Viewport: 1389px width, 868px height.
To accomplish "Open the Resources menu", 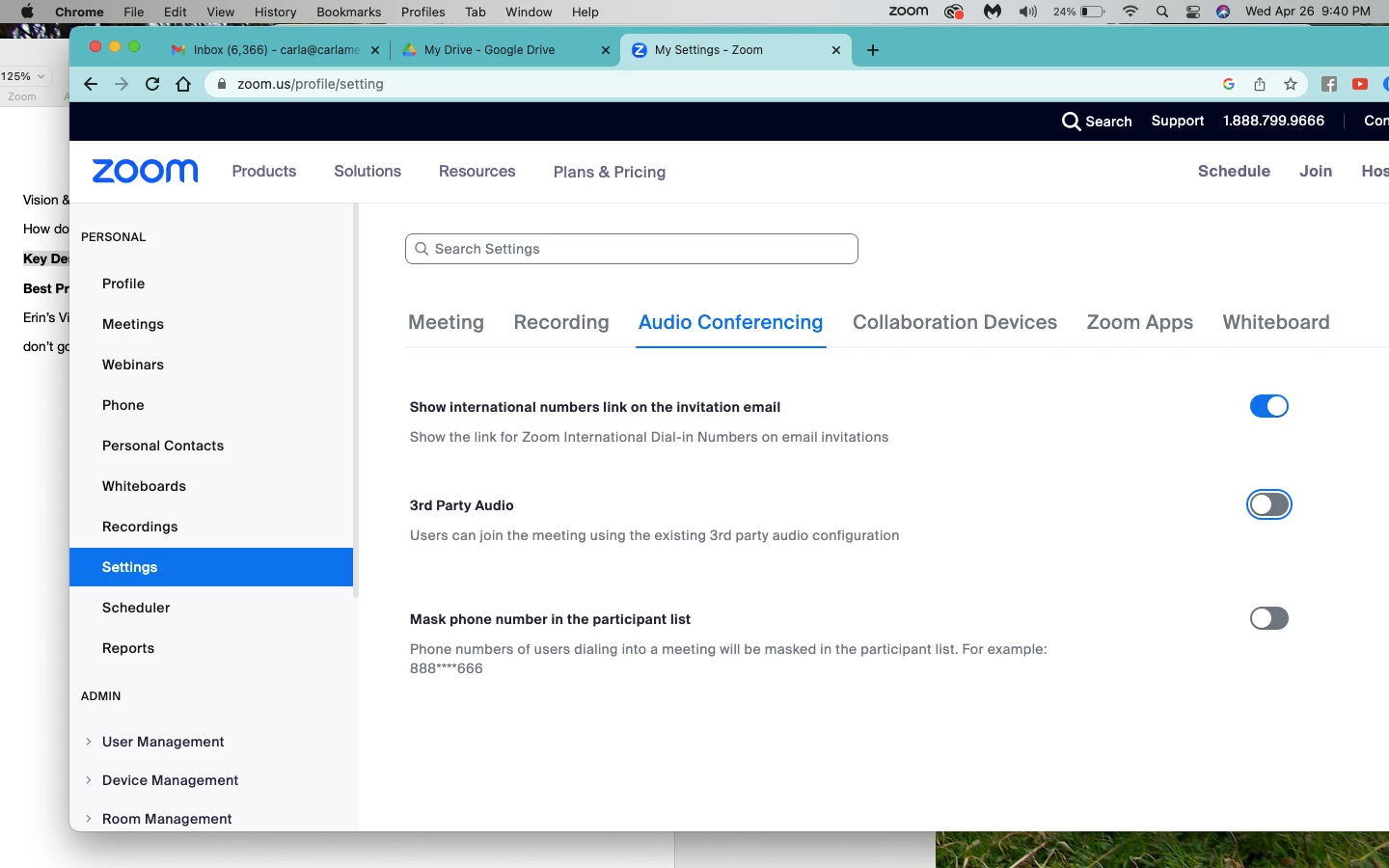I will point(477,171).
